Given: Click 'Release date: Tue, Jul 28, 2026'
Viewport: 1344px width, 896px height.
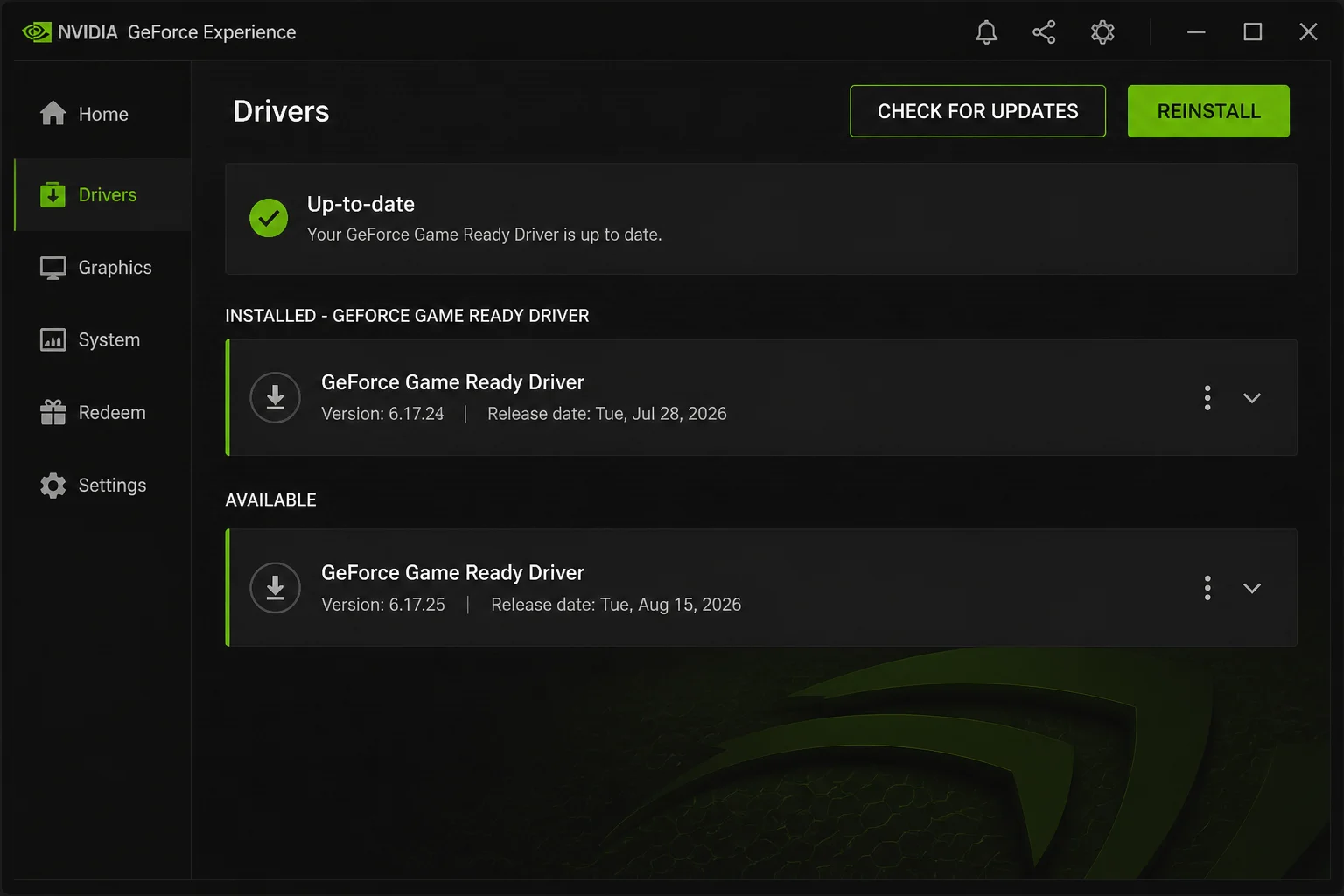Looking at the screenshot, I should click(607, 414).
